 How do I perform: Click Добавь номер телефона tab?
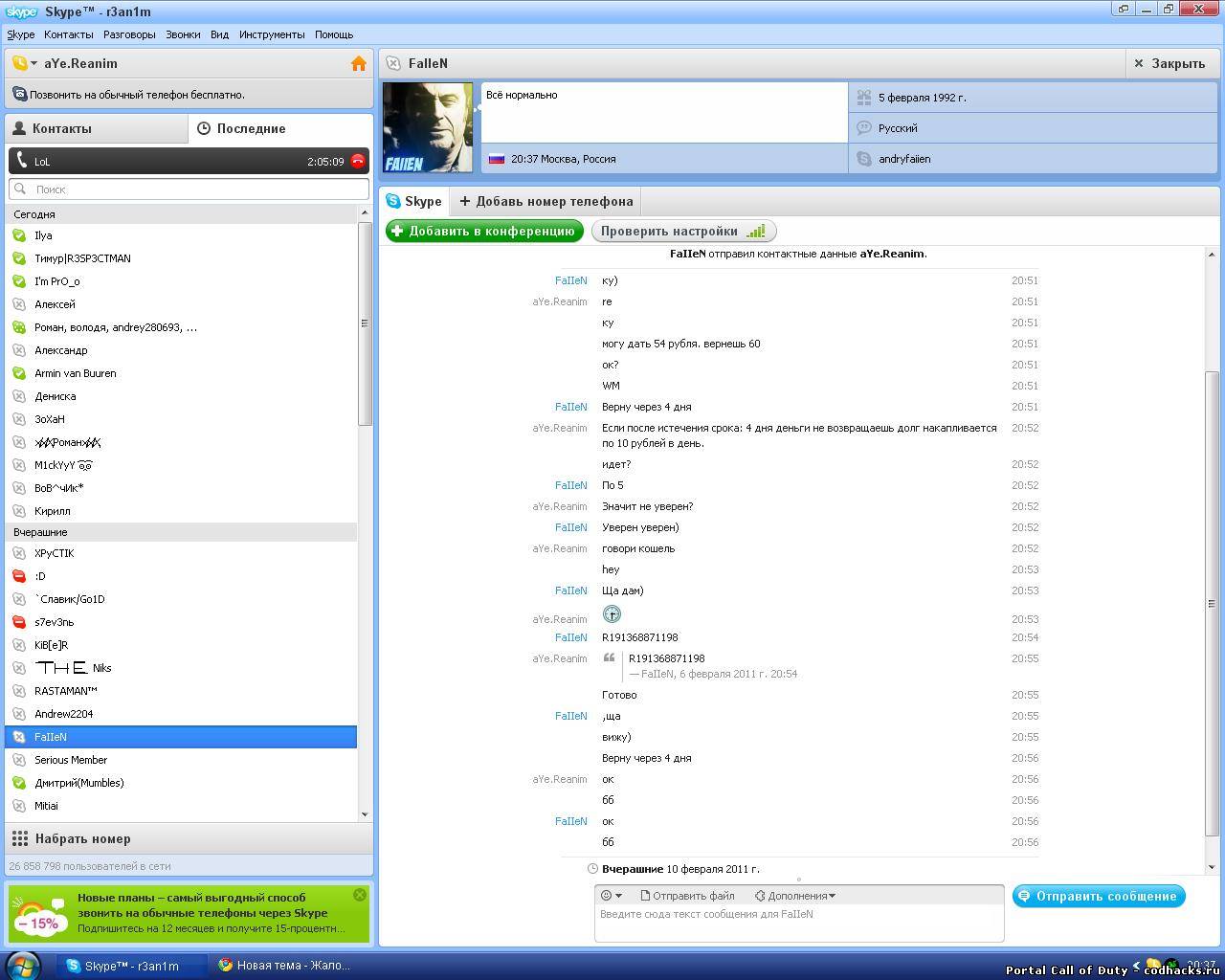(546, 201)
